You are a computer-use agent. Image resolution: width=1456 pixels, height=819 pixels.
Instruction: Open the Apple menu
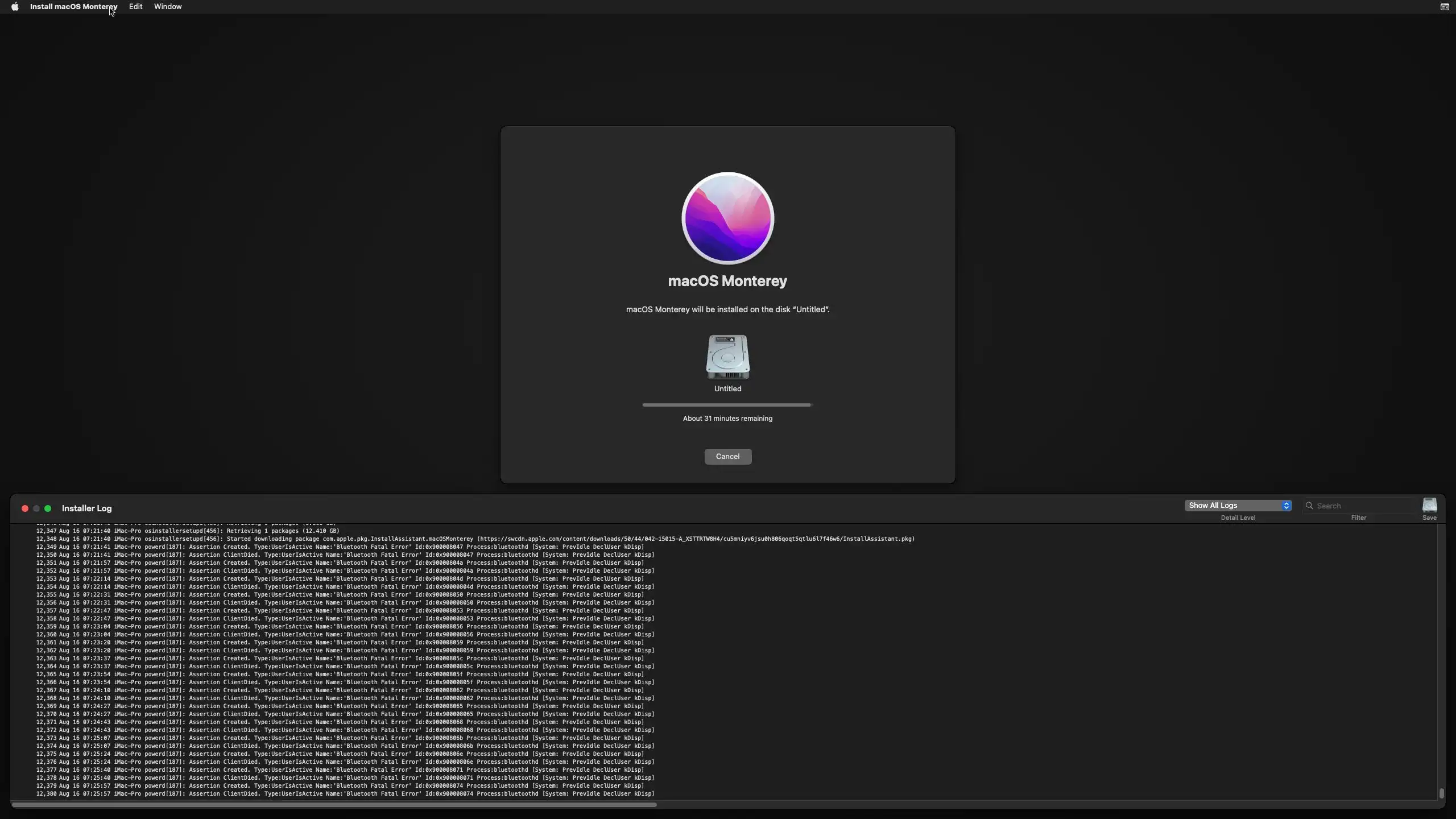click(x=15, y=7)
